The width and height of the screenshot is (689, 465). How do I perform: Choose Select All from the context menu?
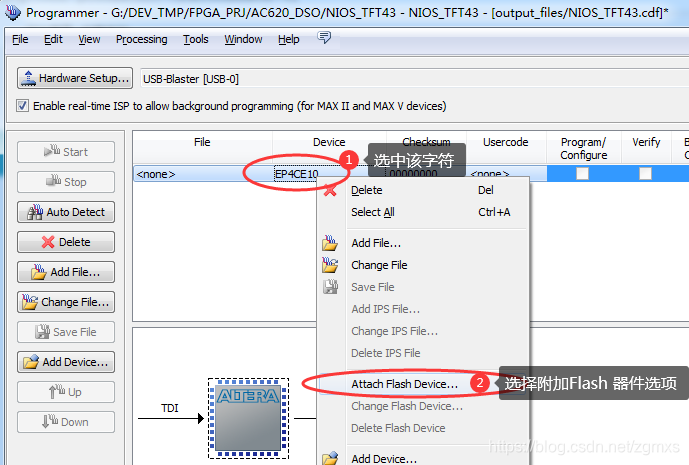click(x=423, y=212)
